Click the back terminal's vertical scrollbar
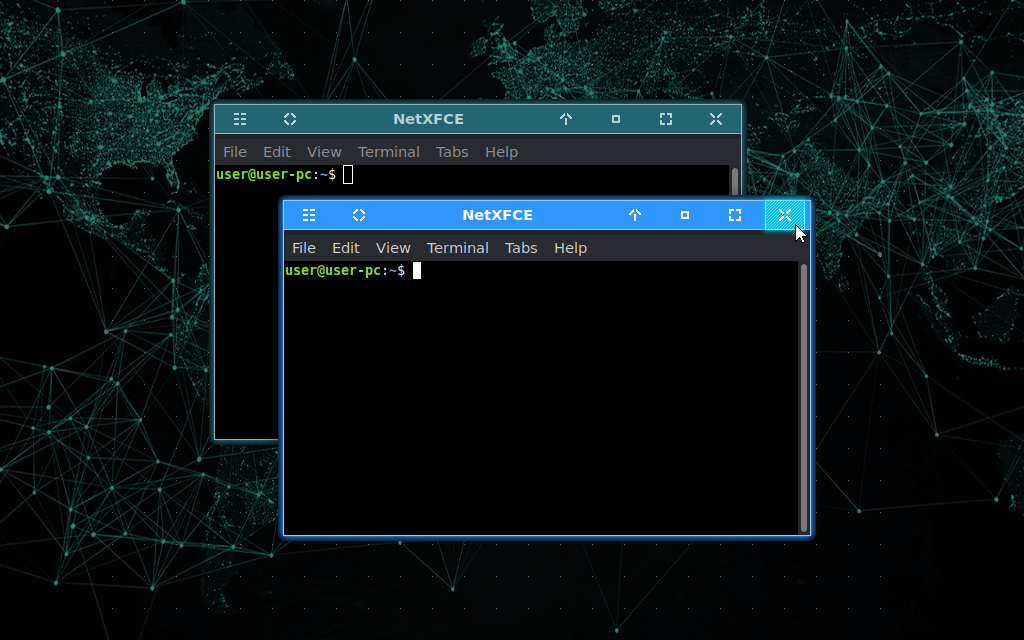The image size is (1024, 640). point(735,182)
